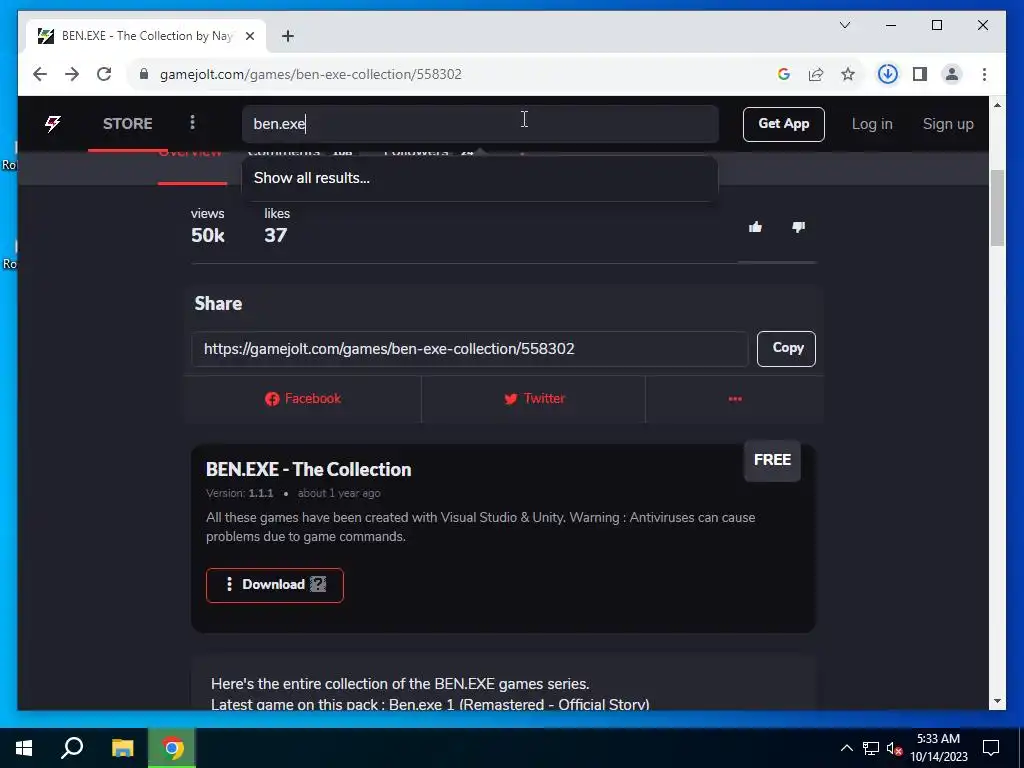Click the Share heading
Viewport: 1024px width, 768px height.
(218, 304)
